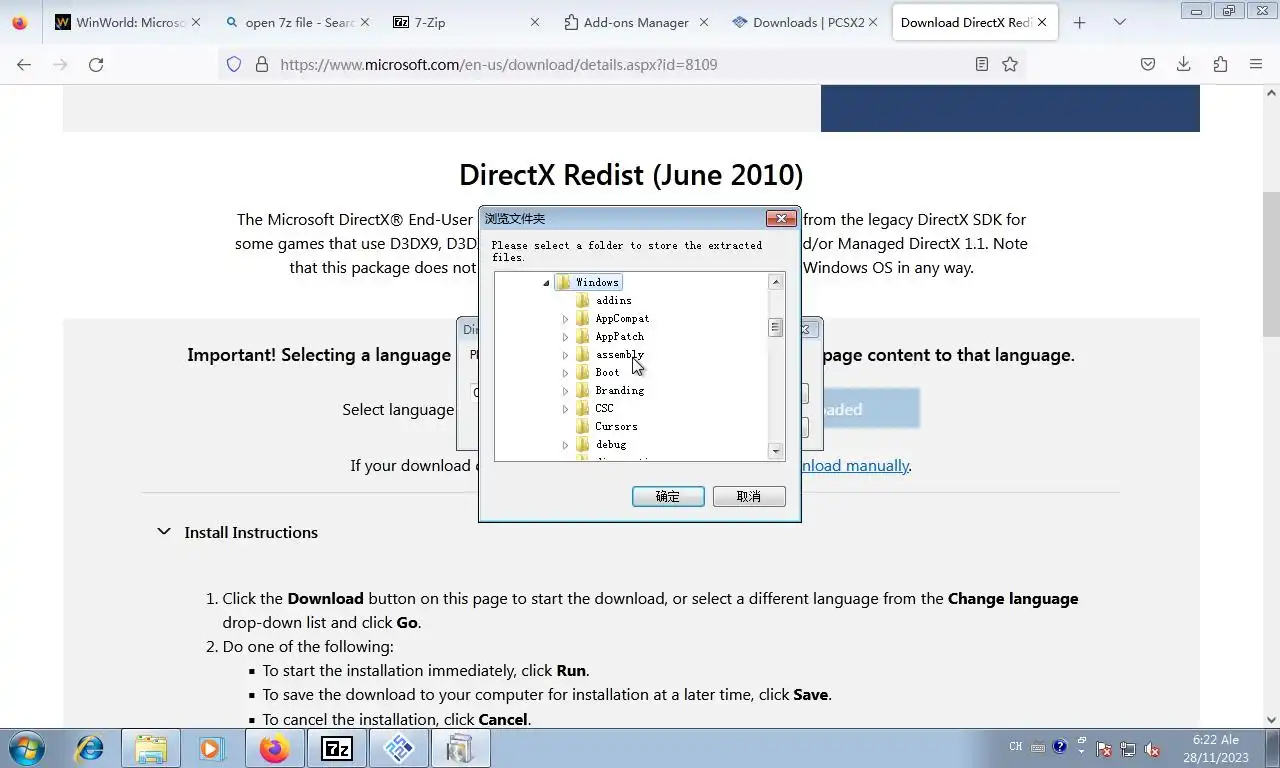Screen dimensions: 1280x768
Task: Expand the Branding folder
Action: (565, 391)
